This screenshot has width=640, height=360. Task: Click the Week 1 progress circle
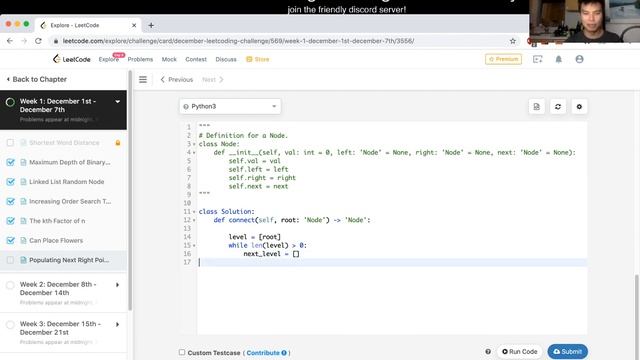click(10, 102)
